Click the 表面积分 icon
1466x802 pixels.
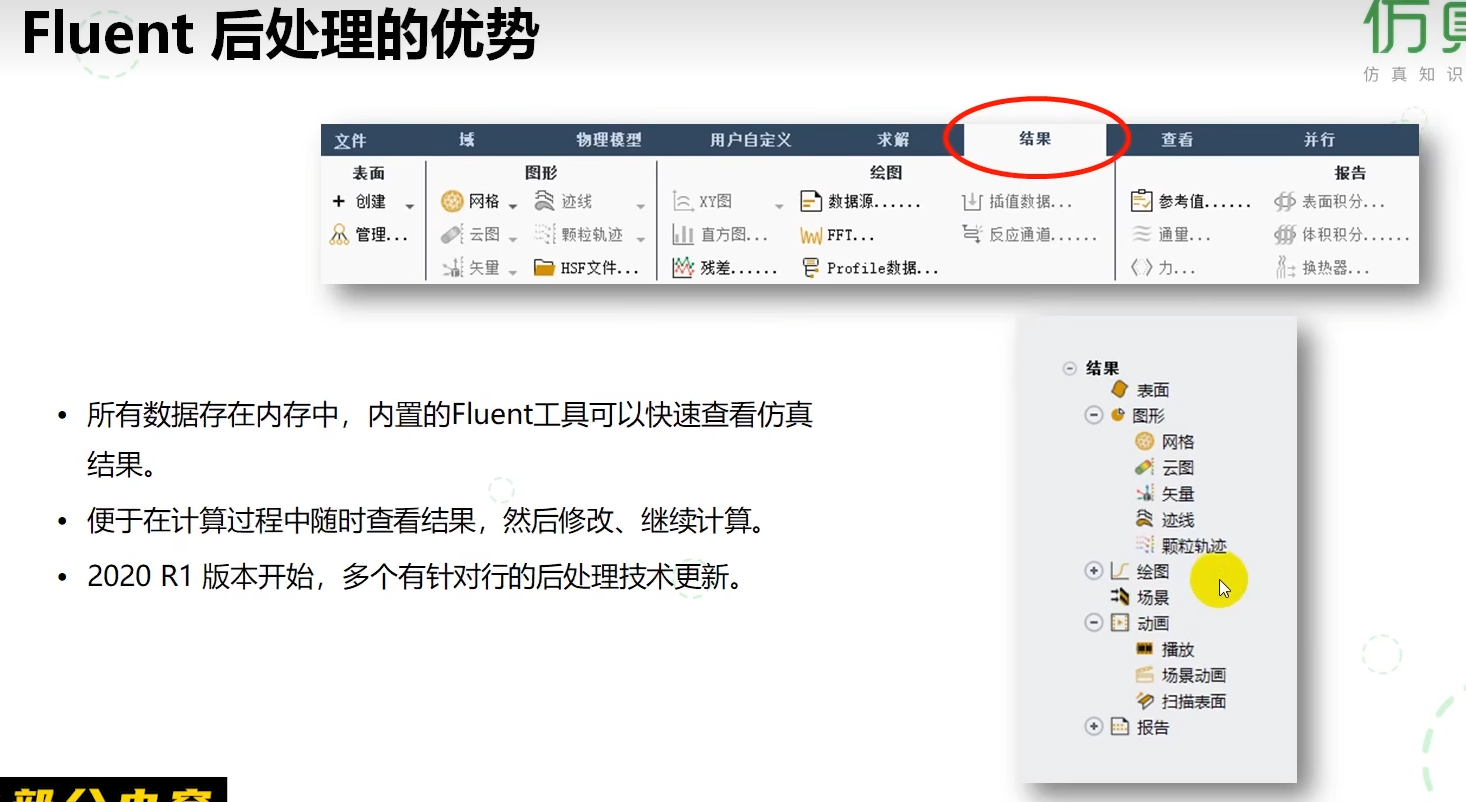[1285, 202]
